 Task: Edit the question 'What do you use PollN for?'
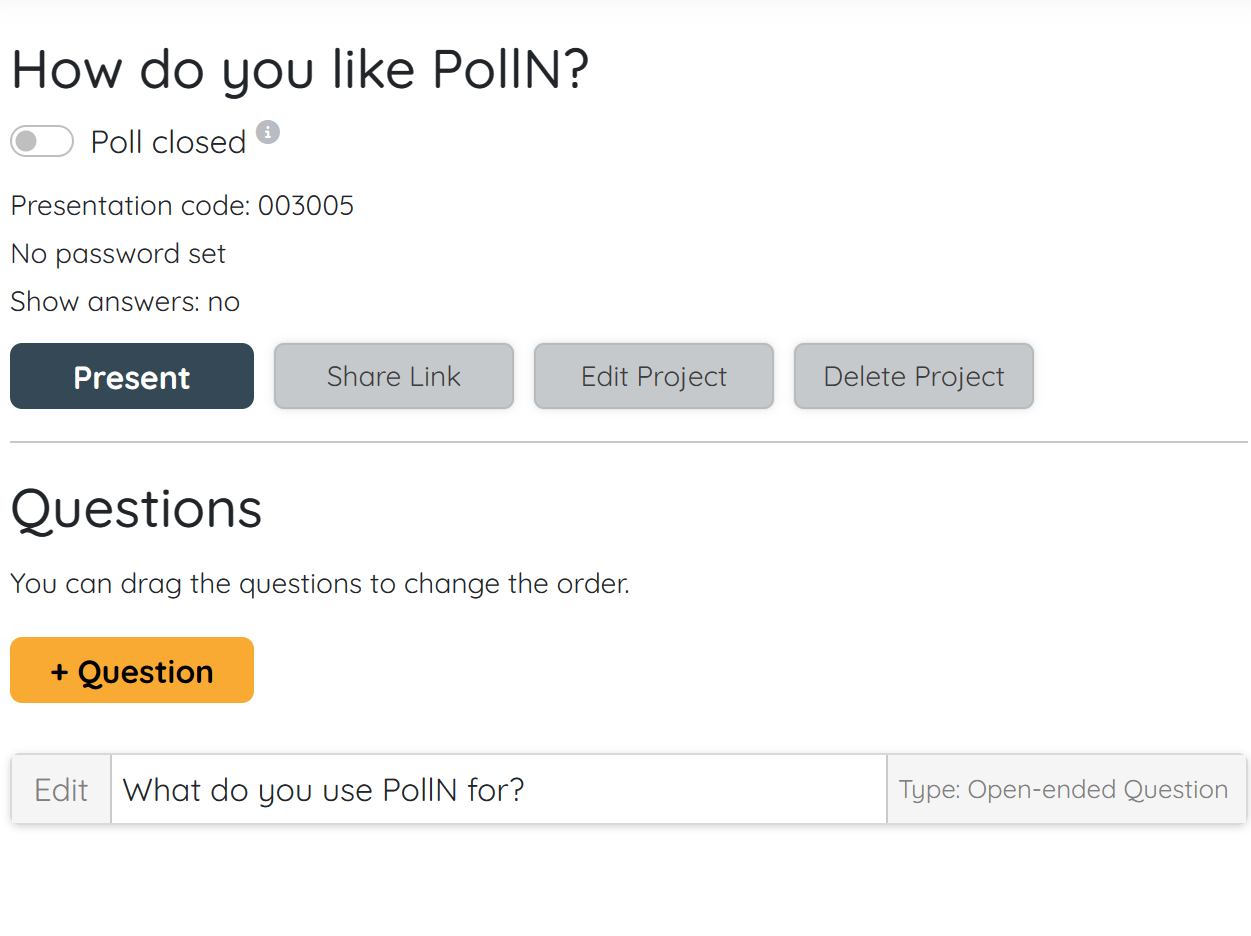pos(60,789)
